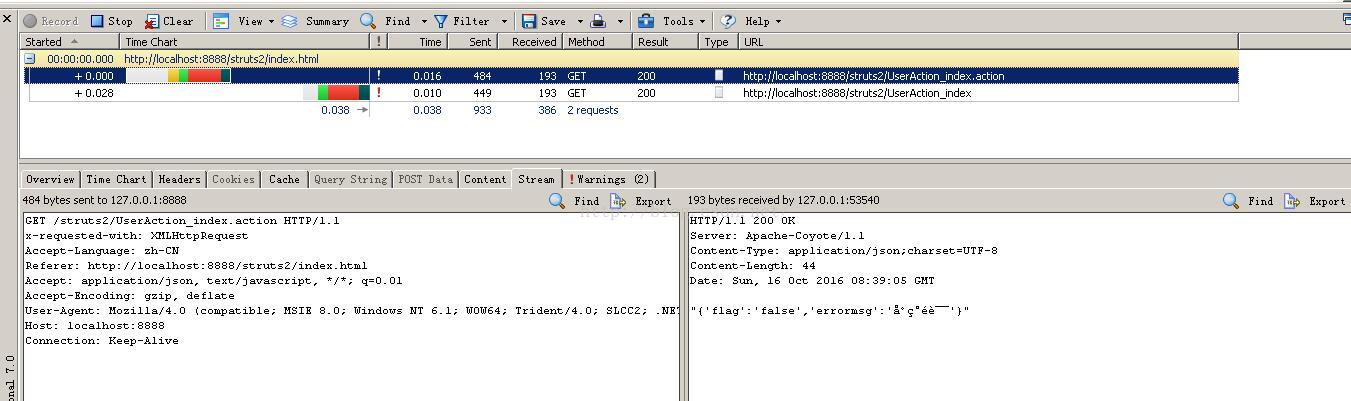The image size is (1351, 401).
Task: Expand the Tools dropdown arrow
Action: [701, 21]
